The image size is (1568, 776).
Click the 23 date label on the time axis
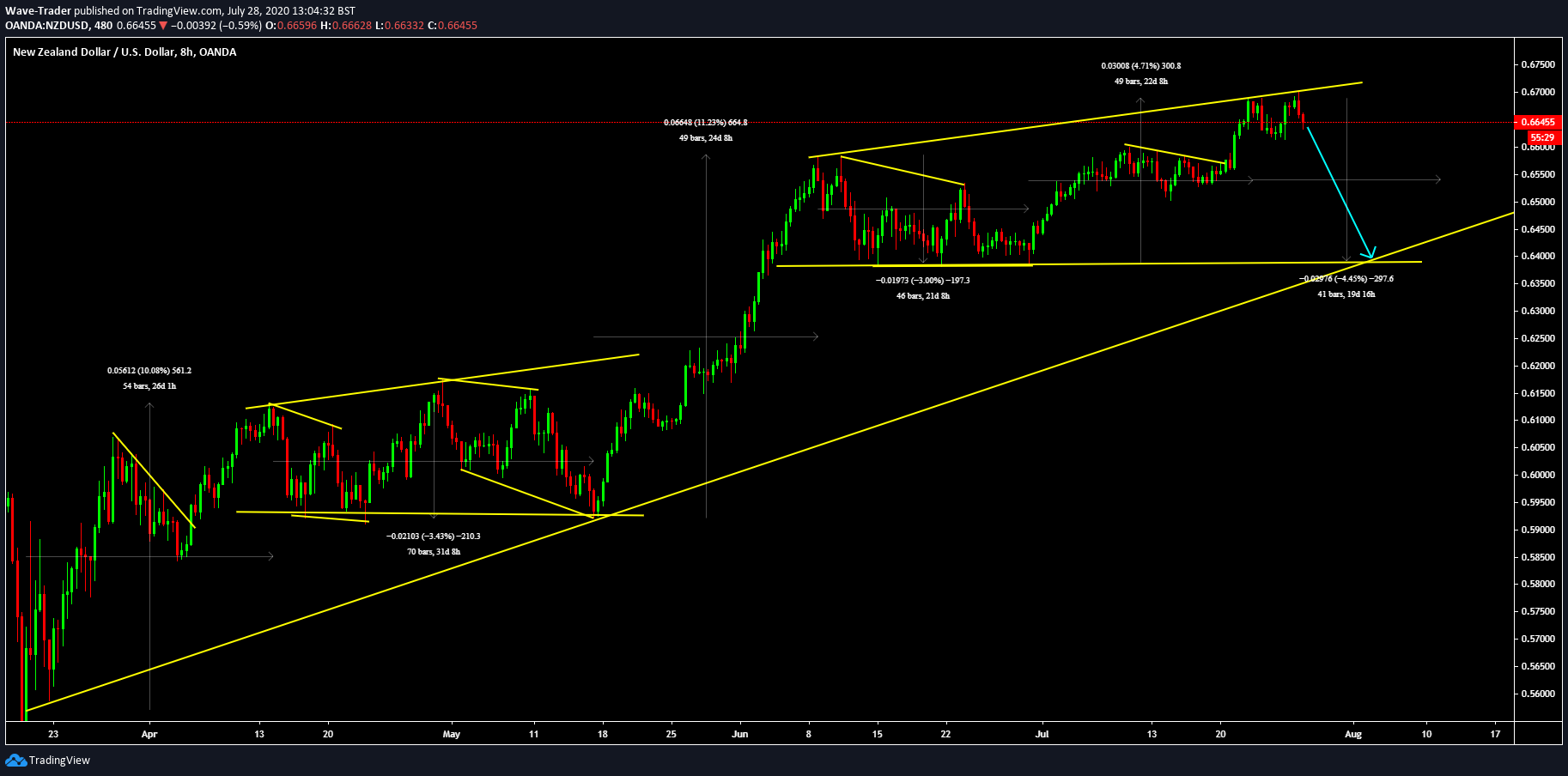(53, 734)
